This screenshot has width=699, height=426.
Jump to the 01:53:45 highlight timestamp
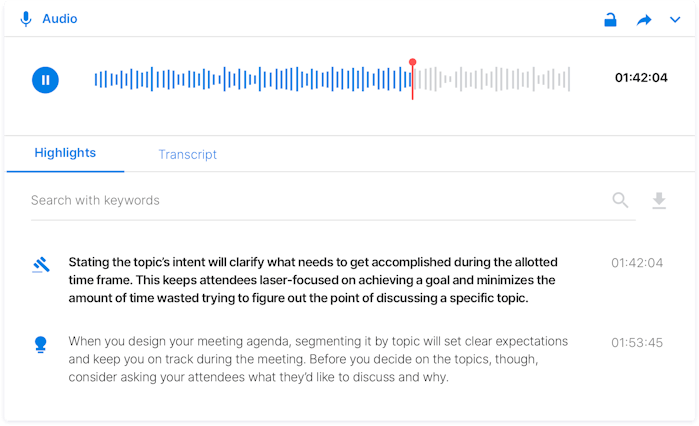click(x=637, y=343)
